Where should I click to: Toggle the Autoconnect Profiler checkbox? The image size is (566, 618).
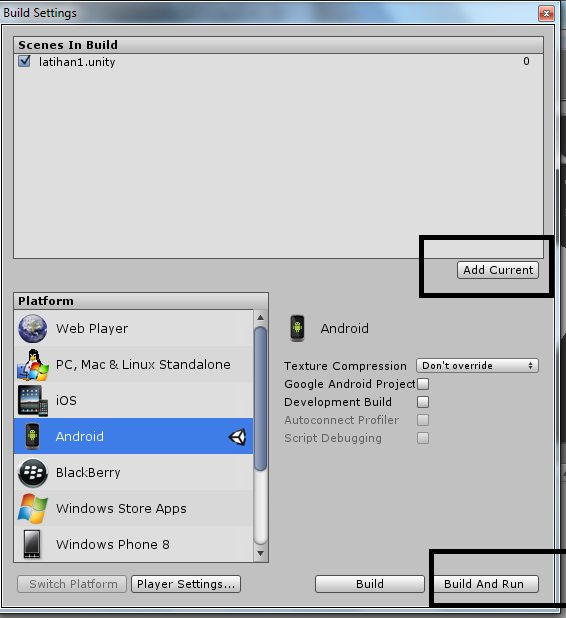click(423, 420)
